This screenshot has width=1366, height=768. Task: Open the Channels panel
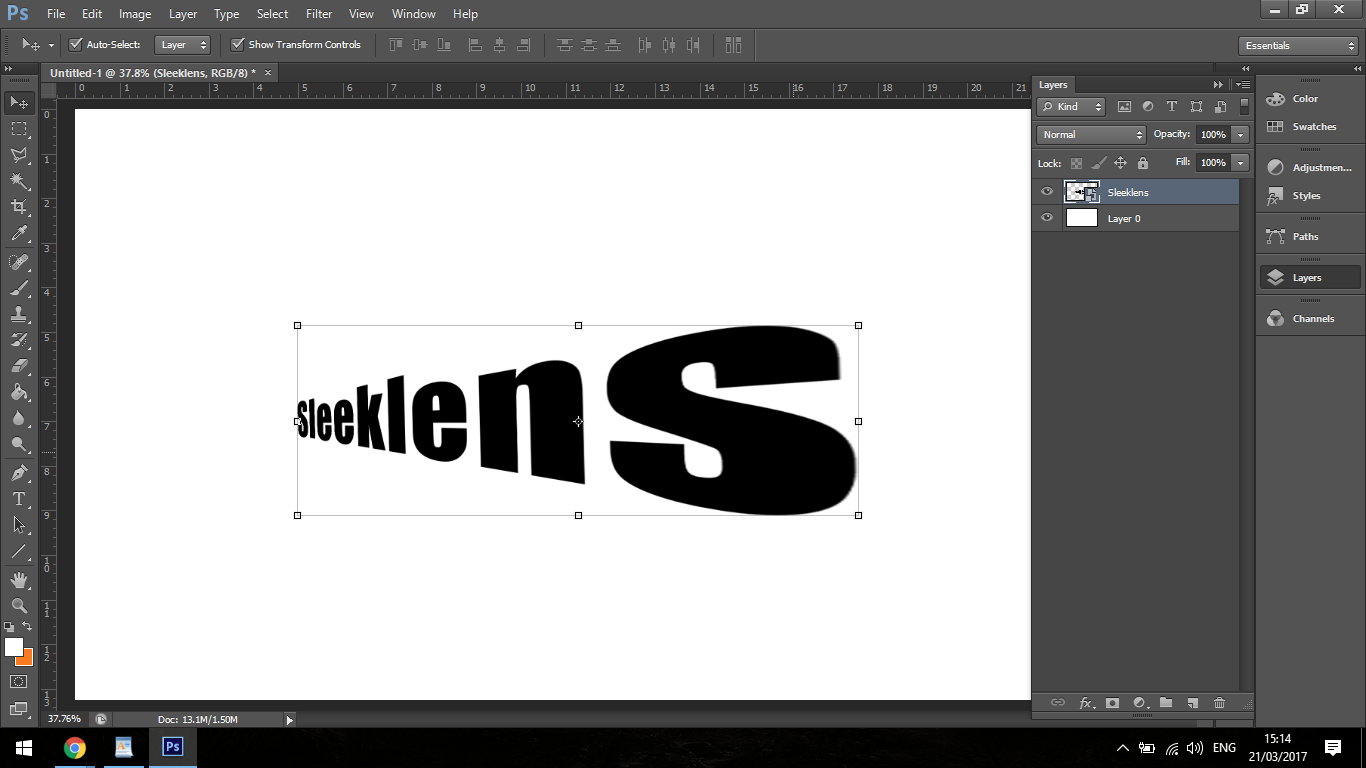(x=1309, y=319)
